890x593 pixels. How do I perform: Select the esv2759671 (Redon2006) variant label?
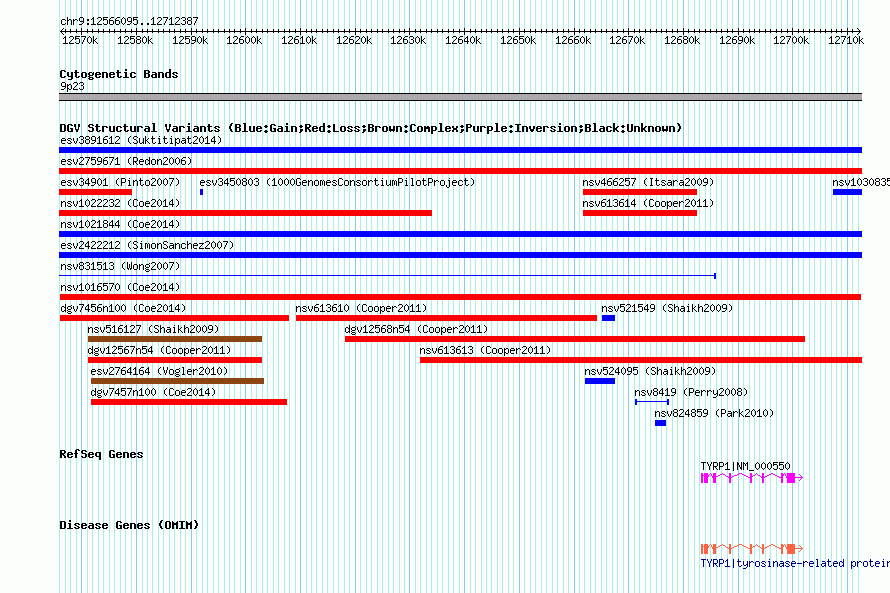(126, 161)
